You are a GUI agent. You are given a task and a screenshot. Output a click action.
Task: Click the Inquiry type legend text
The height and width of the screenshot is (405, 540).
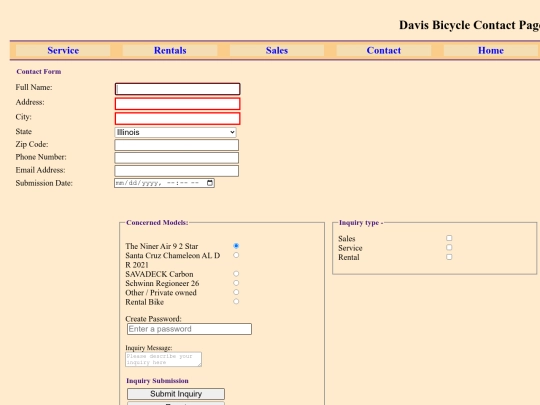pyautogui.click(x=361, y=222)
